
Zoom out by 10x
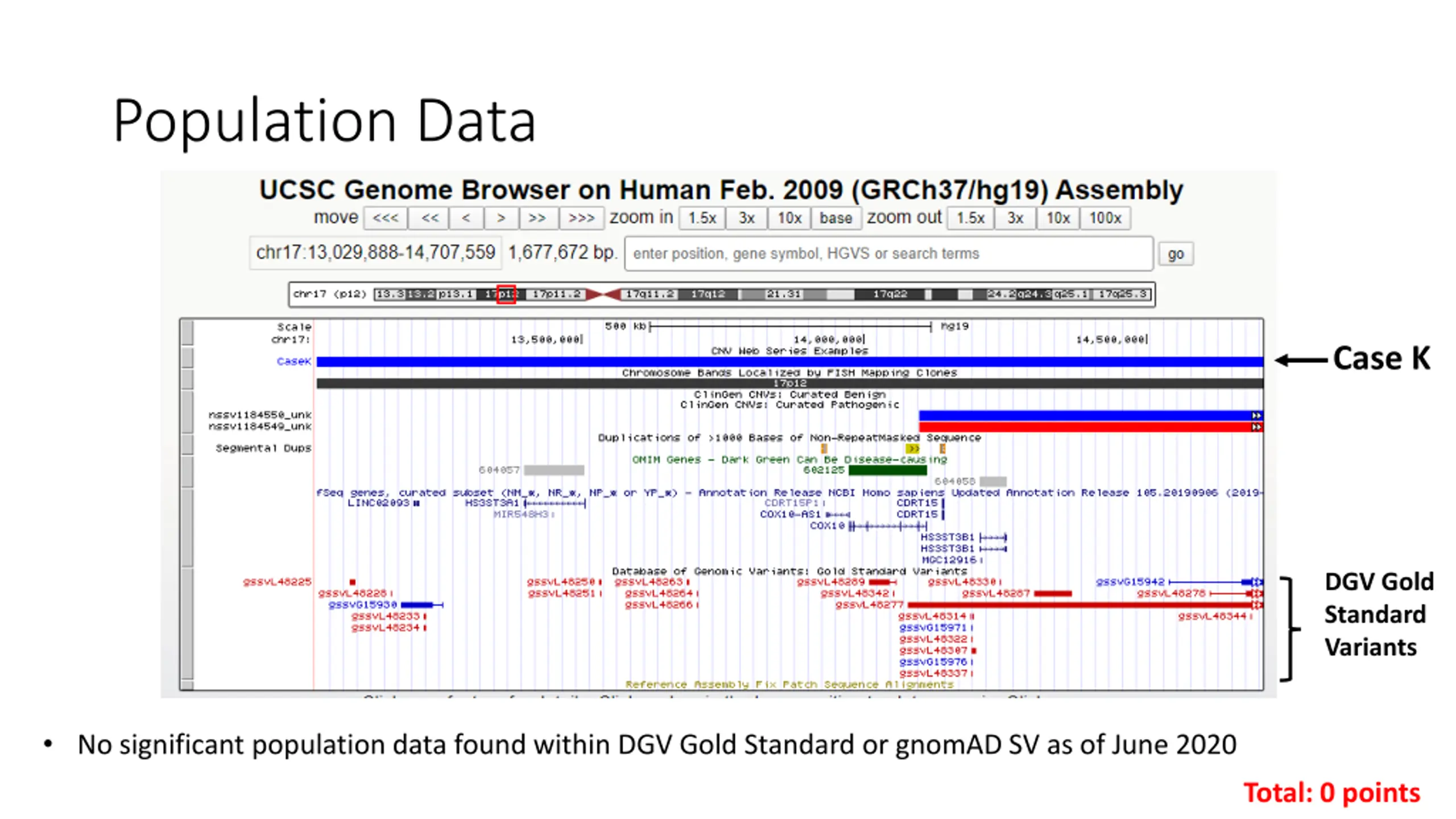1058,218
